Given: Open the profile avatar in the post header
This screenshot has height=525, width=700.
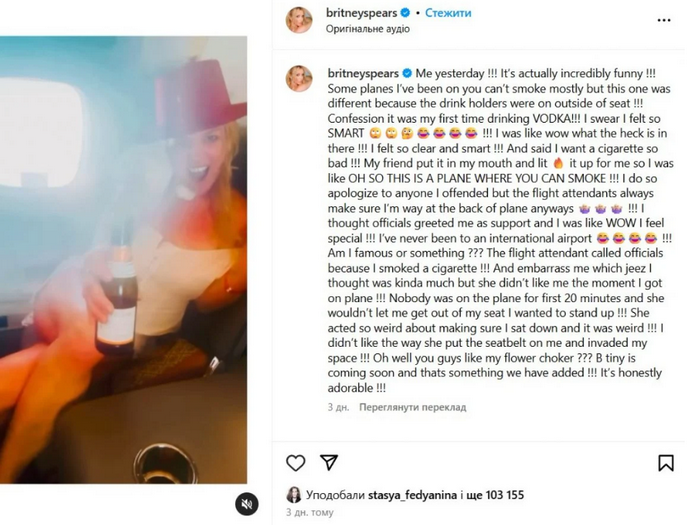Looking at the screenshot, I should [299, 20].
